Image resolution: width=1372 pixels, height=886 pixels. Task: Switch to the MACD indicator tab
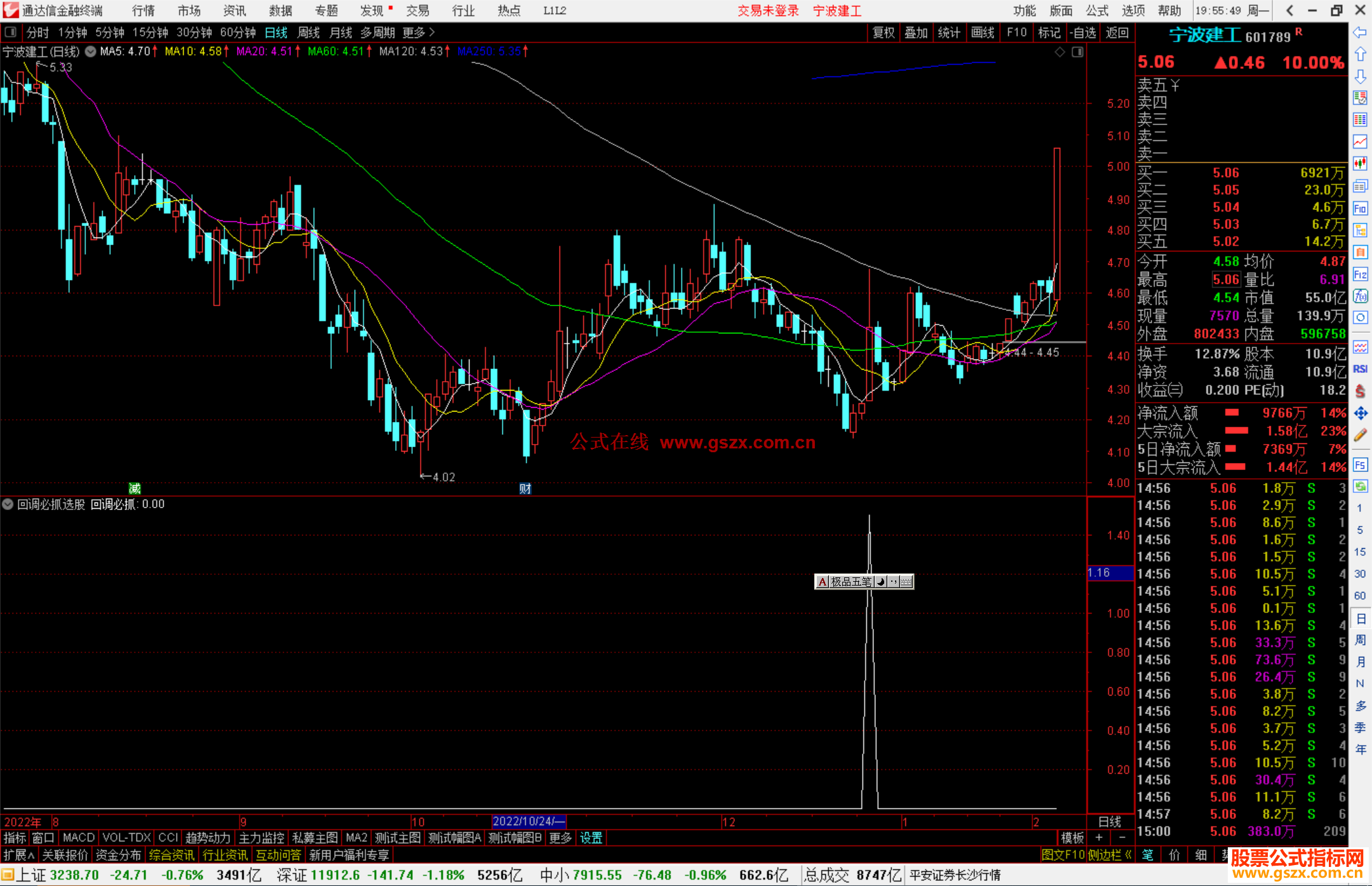[79, 838]
